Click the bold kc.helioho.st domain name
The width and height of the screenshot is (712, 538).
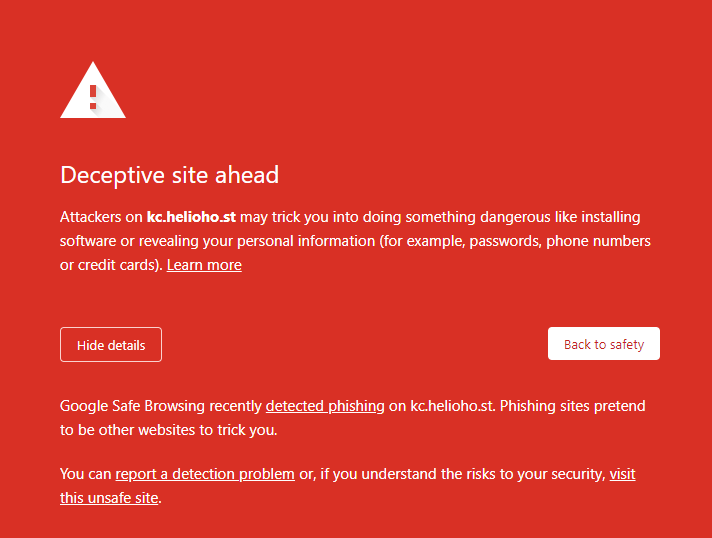pyautogui.click(x=192, y=217)
